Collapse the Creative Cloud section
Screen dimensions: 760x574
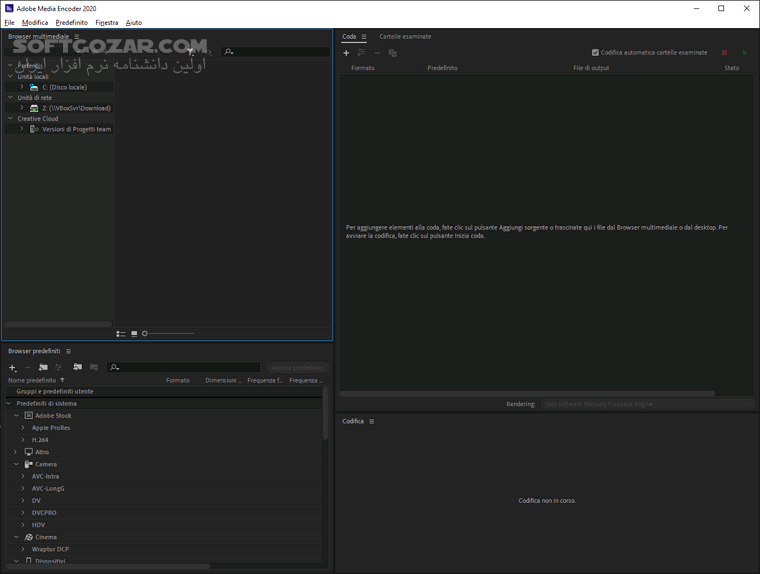coord(11,118)
